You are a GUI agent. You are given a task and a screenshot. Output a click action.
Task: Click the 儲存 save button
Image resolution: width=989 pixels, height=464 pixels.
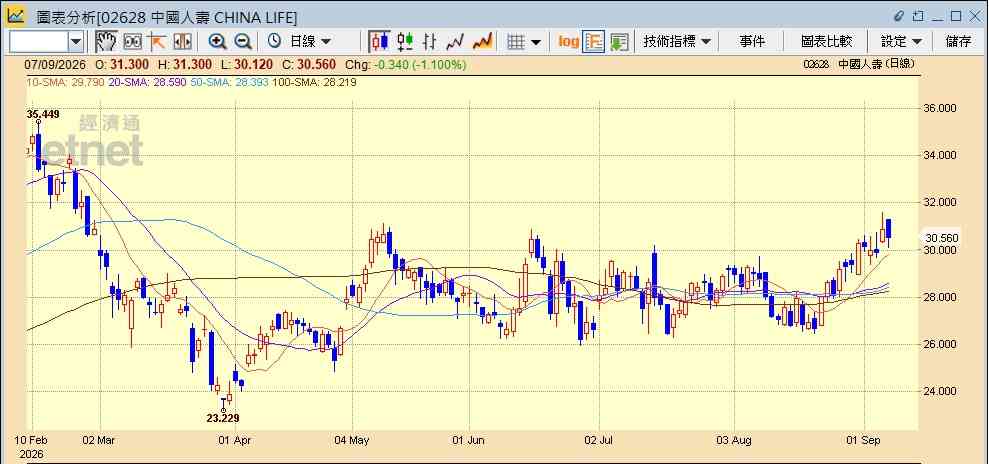coord(958,42)
